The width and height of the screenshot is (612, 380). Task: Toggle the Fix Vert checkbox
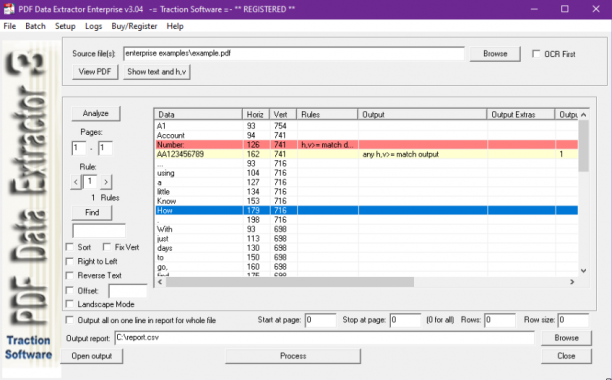point(107,247)
